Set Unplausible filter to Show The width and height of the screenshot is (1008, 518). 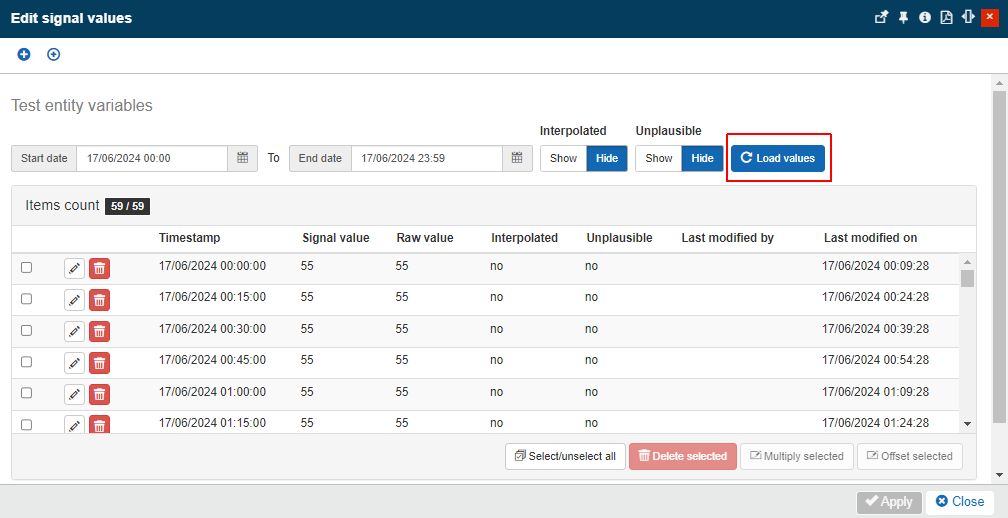(658, 158)
